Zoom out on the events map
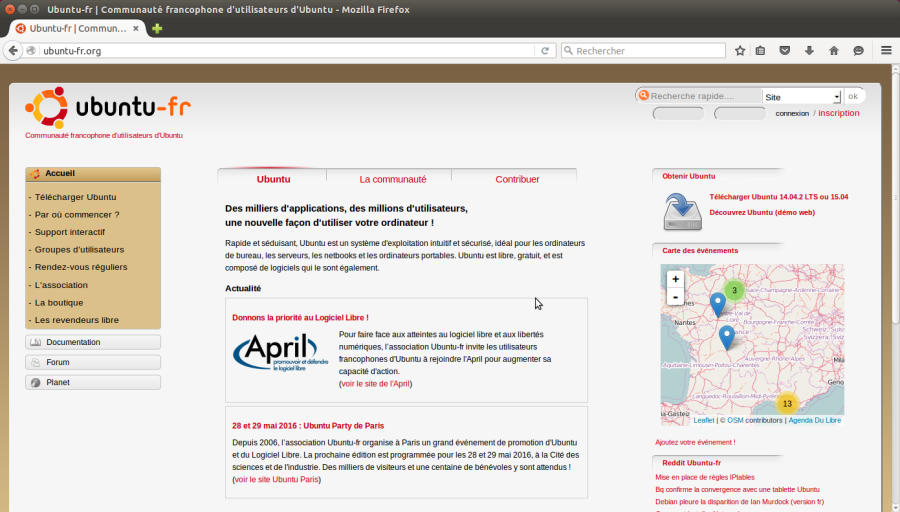This screenshot has width=900, height=512. coord(676,297)
